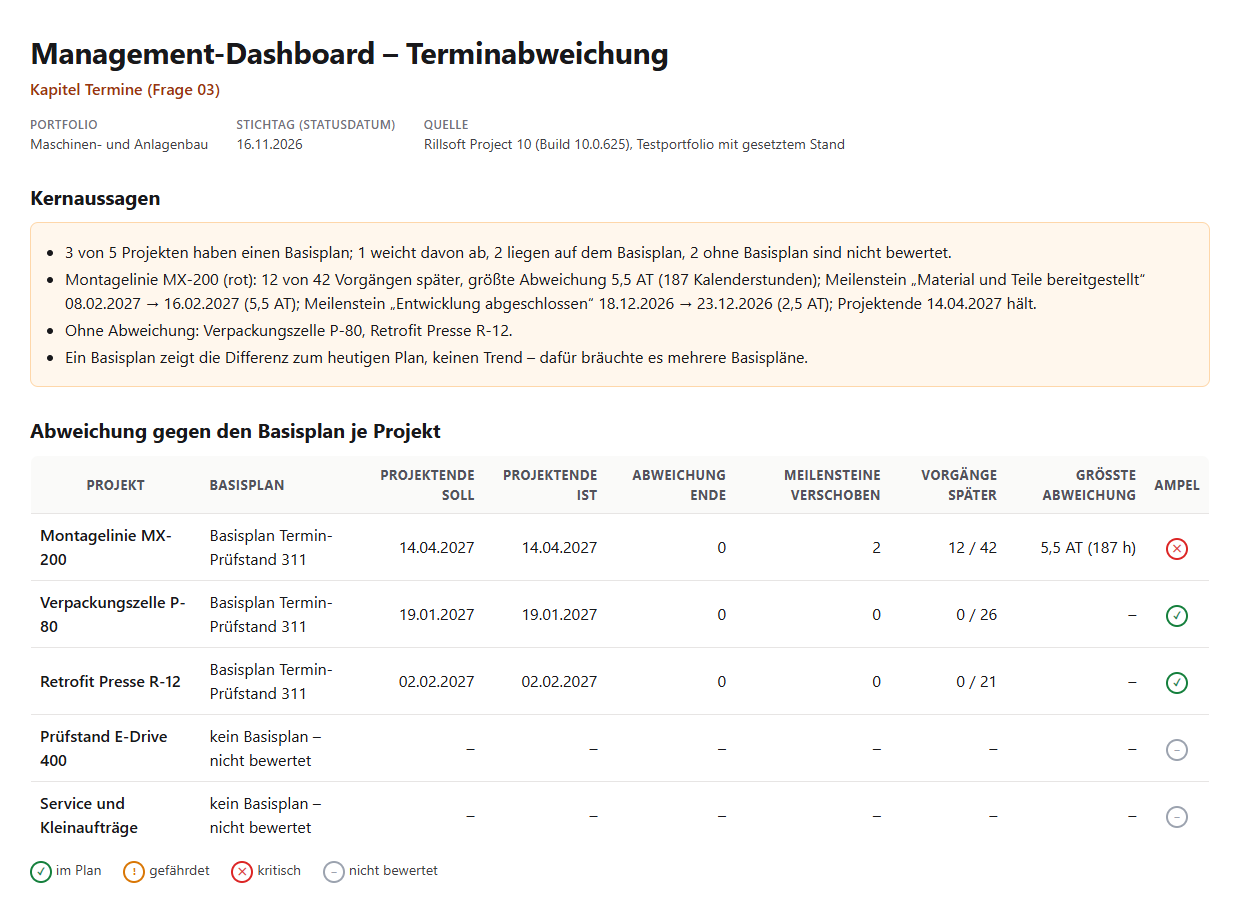Click the 'Maschinen- und Anlagenbau' portfolio value
Viewport: 1240px width, 898px height.
[119, 144]
